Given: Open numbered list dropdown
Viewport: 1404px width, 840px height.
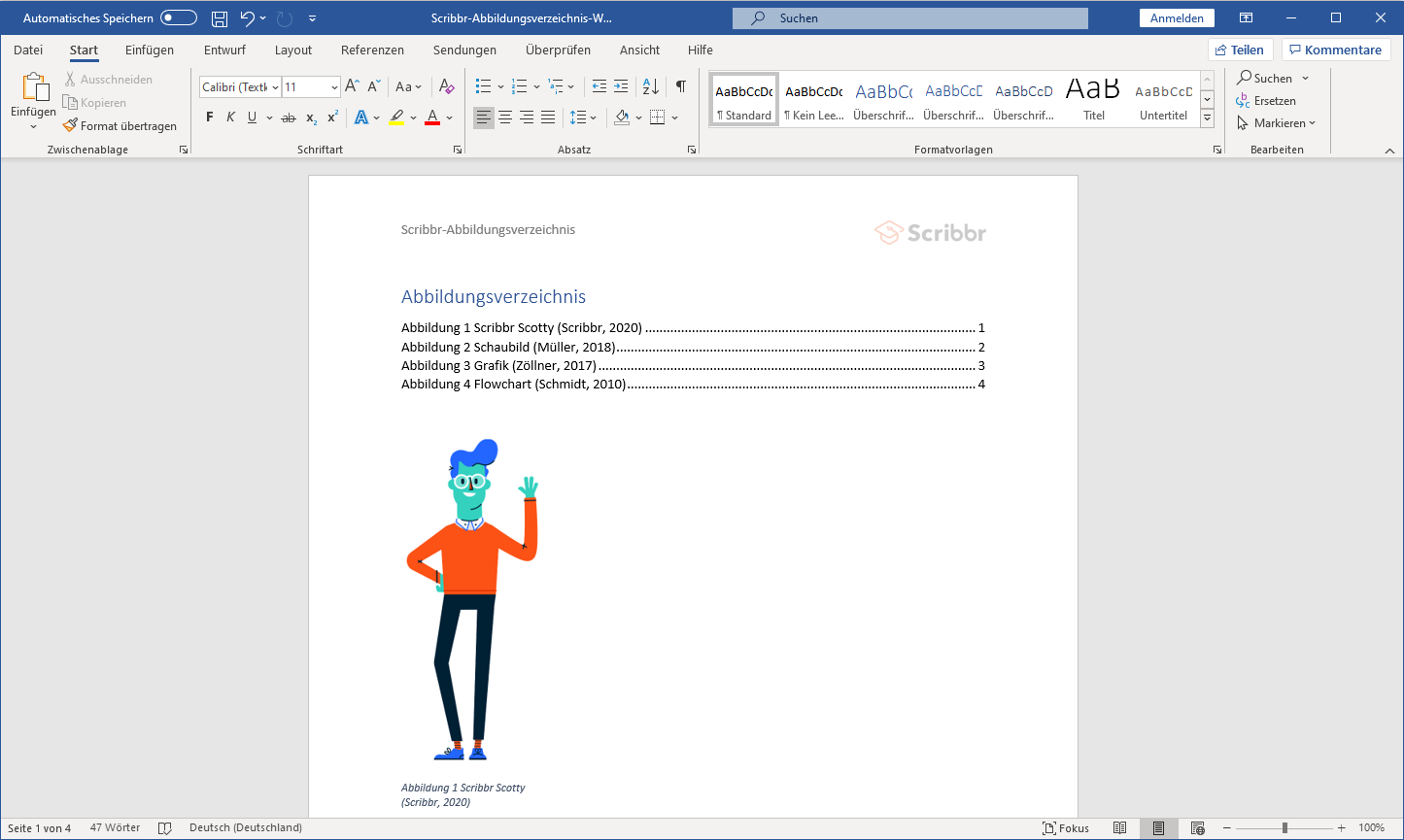Looking at the screenshot, I should [534, 86].
